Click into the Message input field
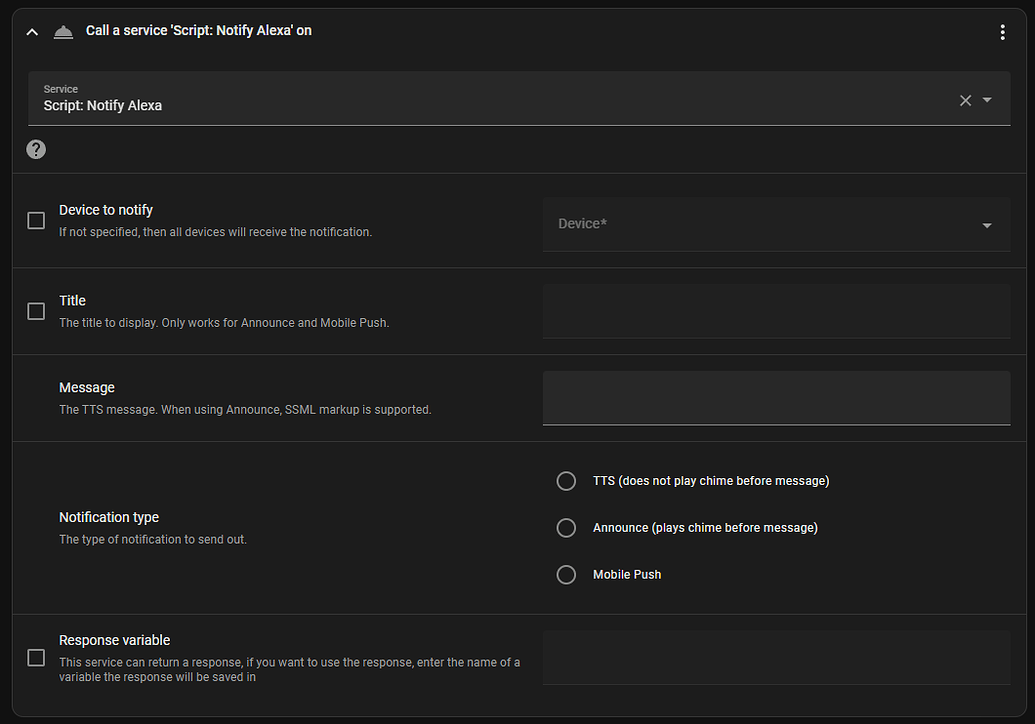This screenshot has width=1035, height=724. [776, 398]
